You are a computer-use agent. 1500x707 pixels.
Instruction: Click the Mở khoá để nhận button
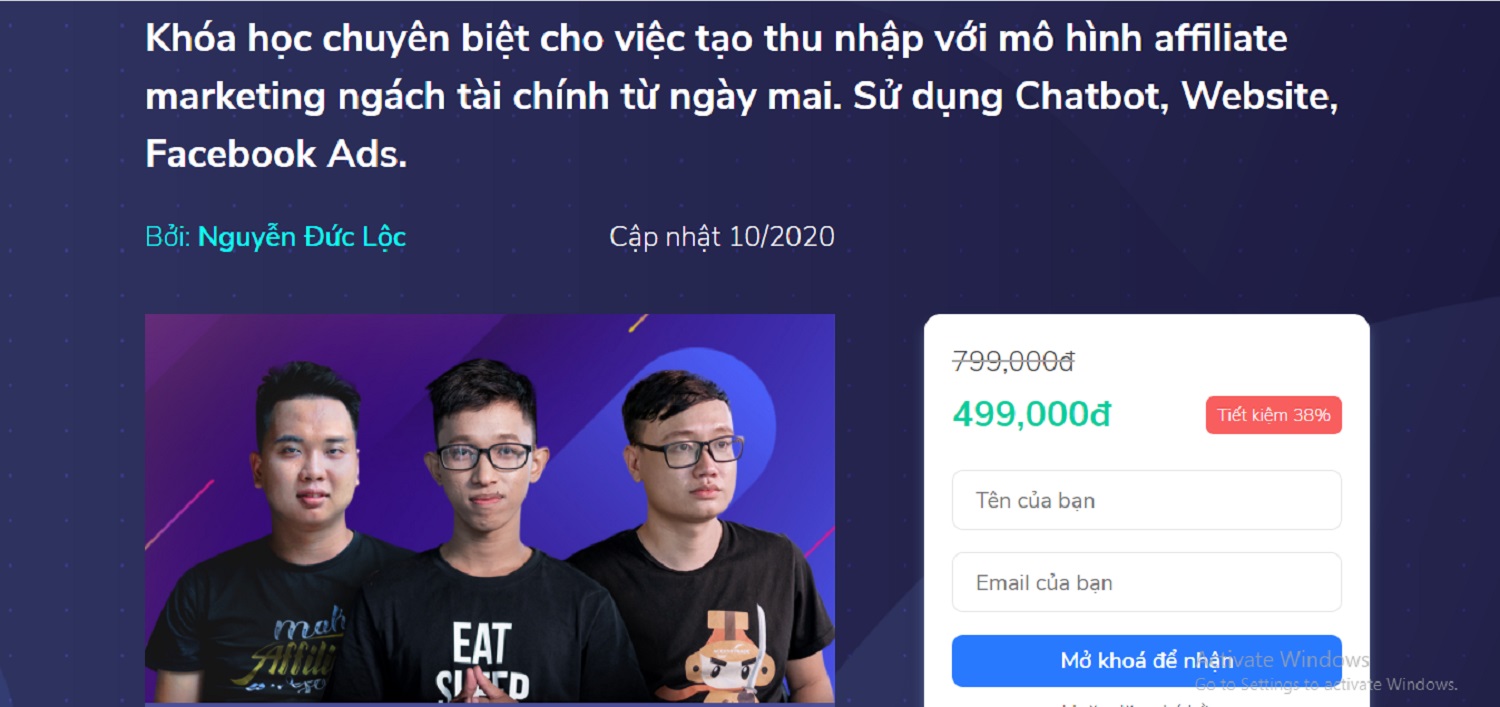pos(1146,661)
